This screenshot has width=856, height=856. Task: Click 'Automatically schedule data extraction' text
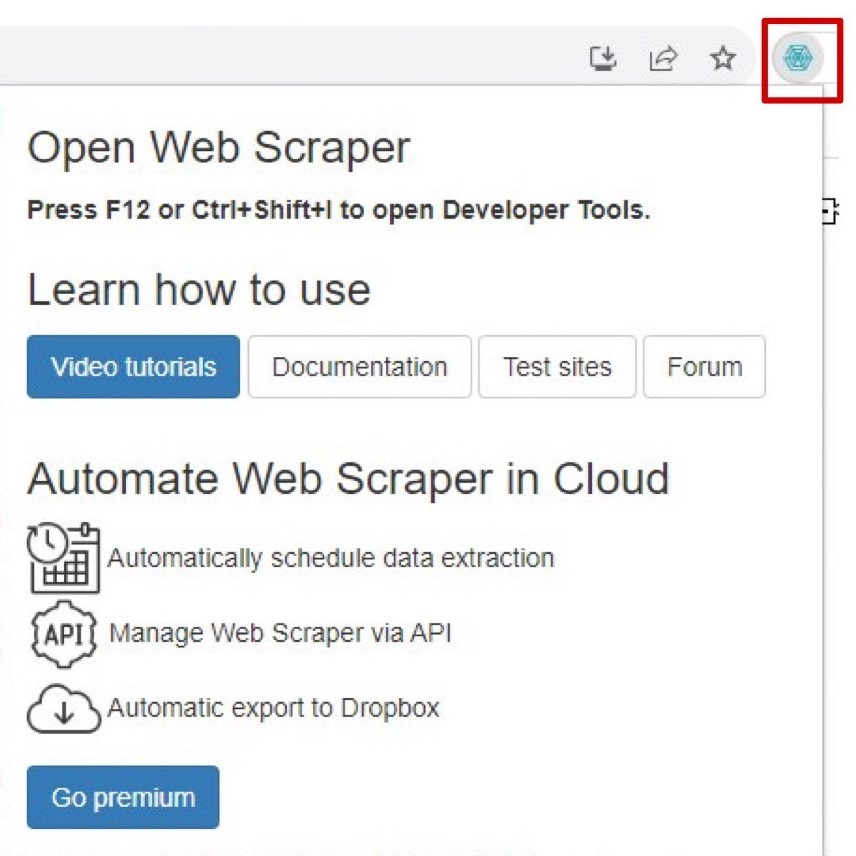(x=331, y=558)
